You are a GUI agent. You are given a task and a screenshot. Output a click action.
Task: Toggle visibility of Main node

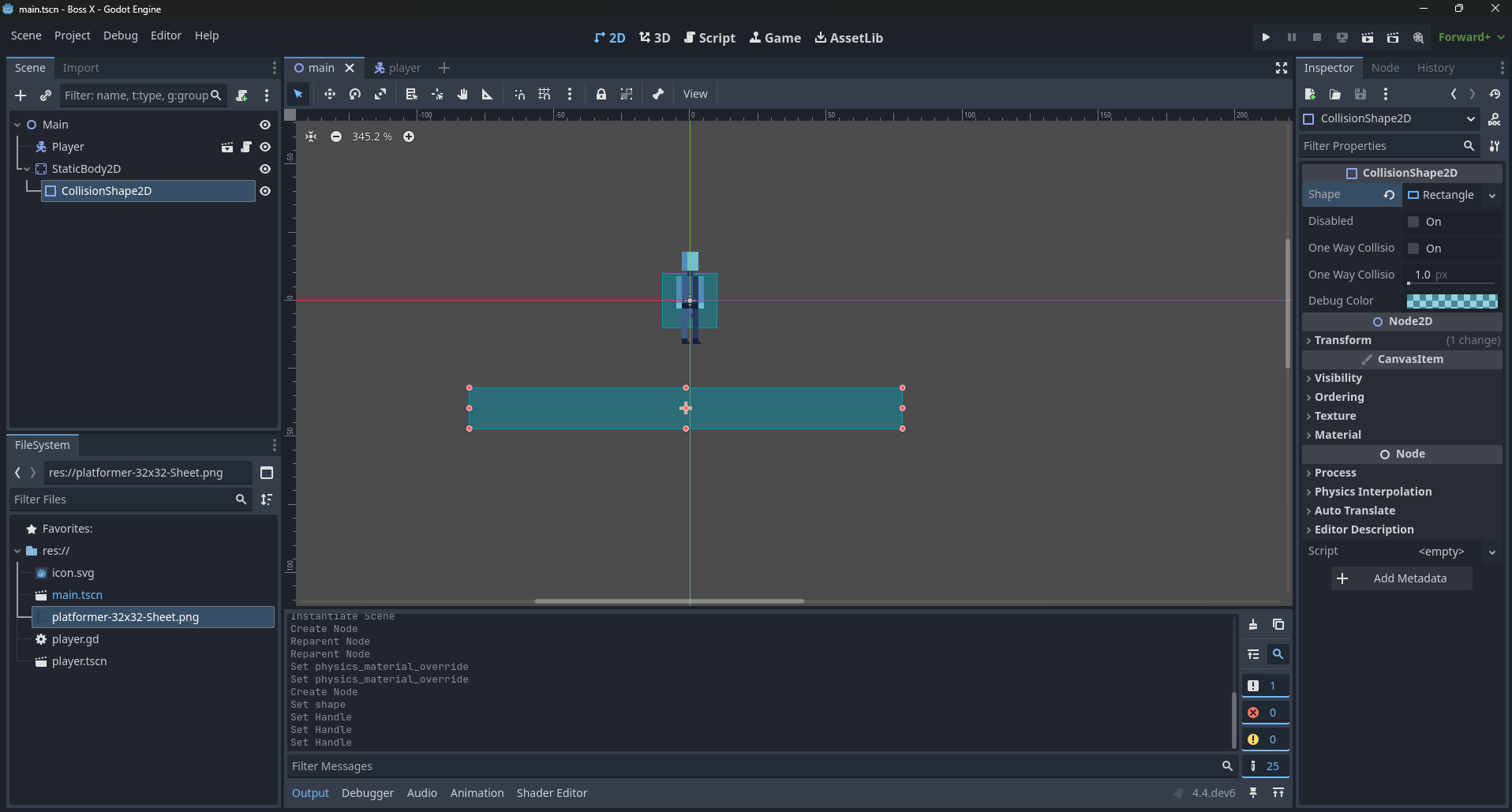click(x=265, y=125)
